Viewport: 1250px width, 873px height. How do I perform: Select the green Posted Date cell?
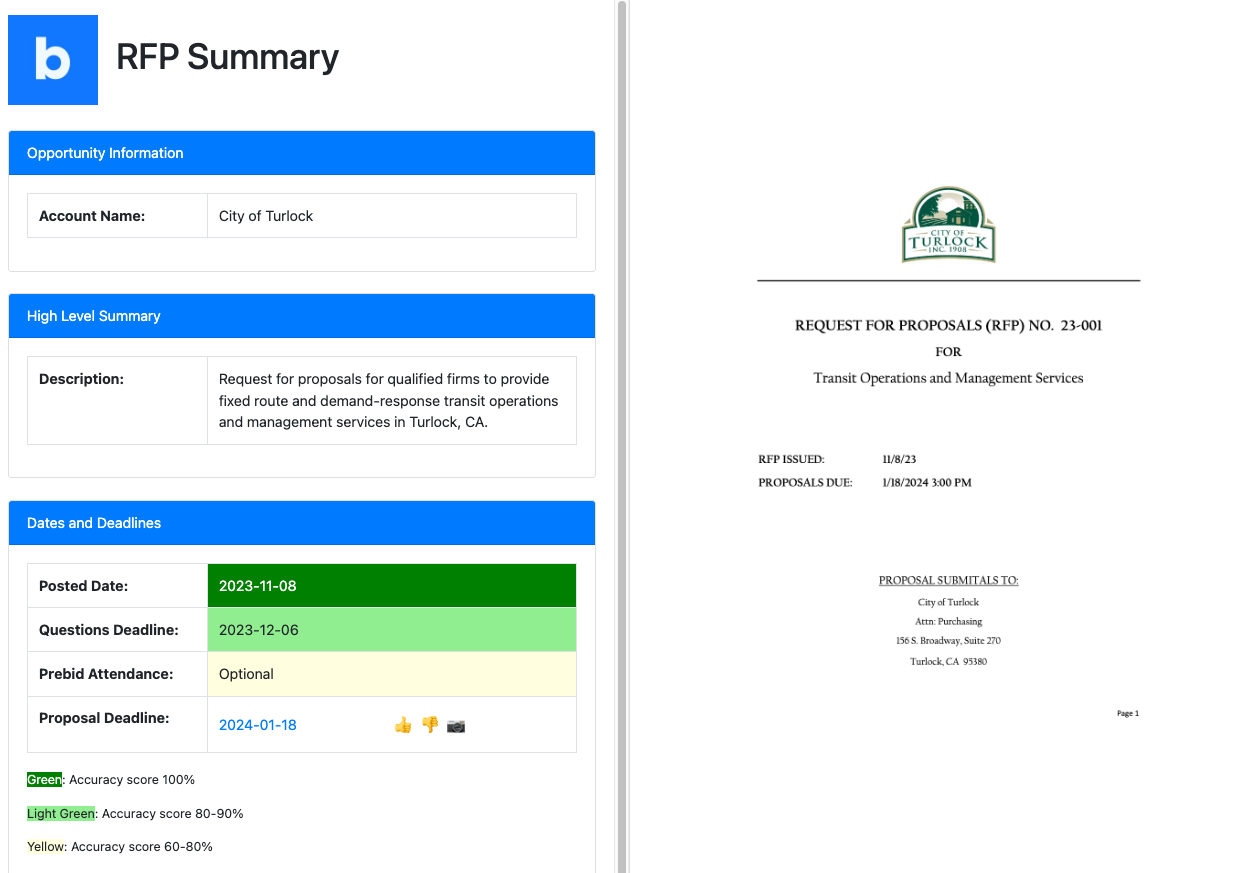(x=391, y=585)
